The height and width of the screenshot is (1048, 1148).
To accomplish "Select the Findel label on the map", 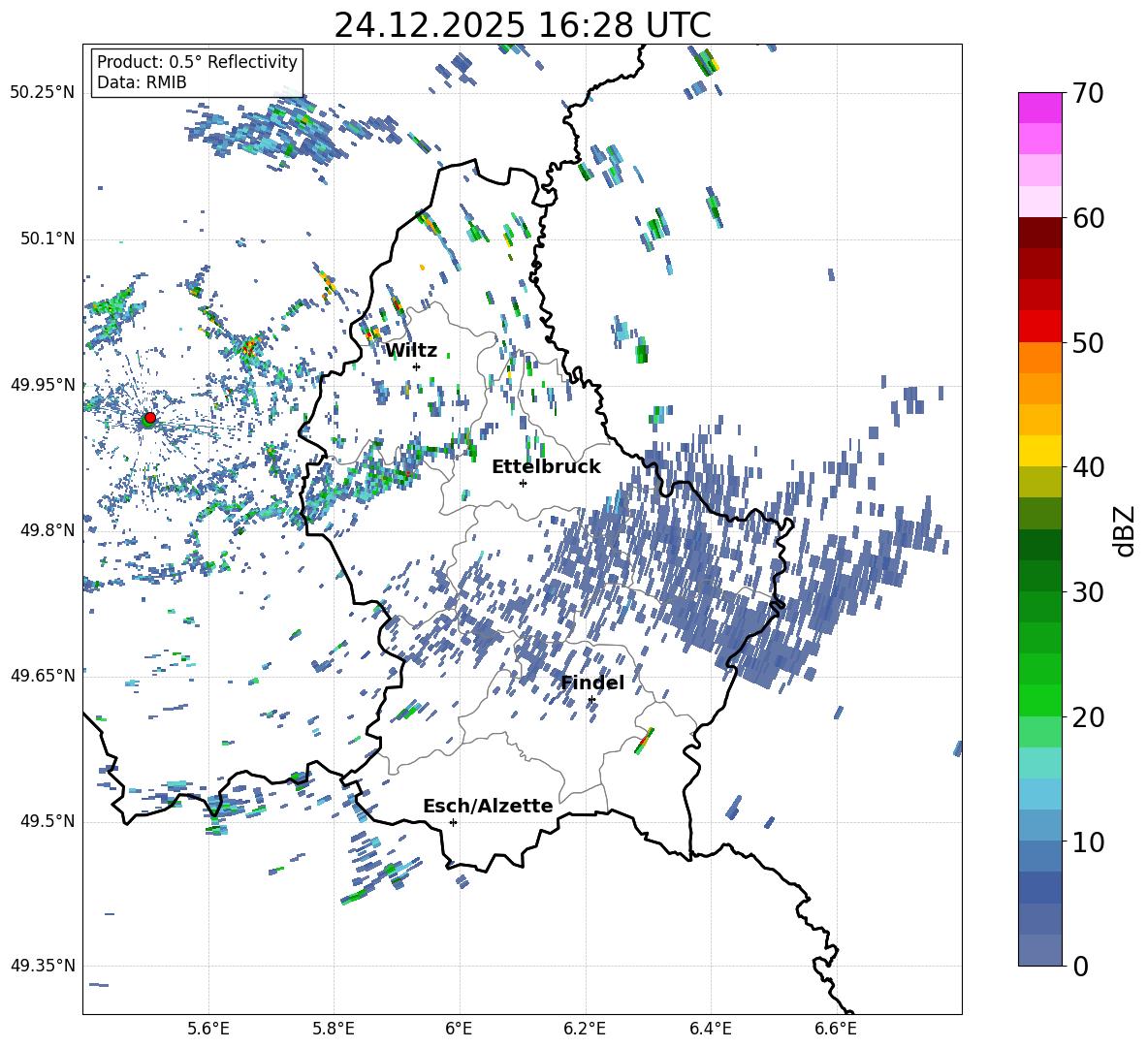I will coord(592,683).
